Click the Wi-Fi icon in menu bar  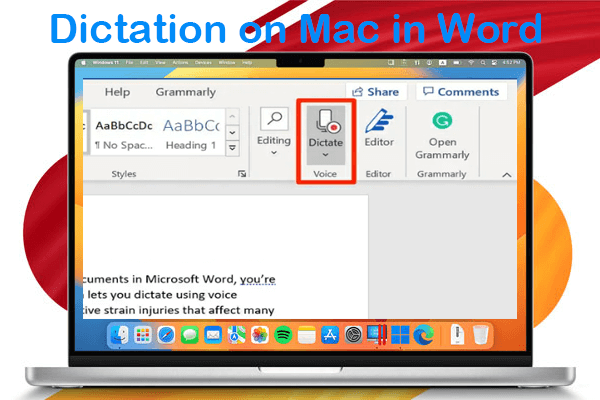pos(471,62)
